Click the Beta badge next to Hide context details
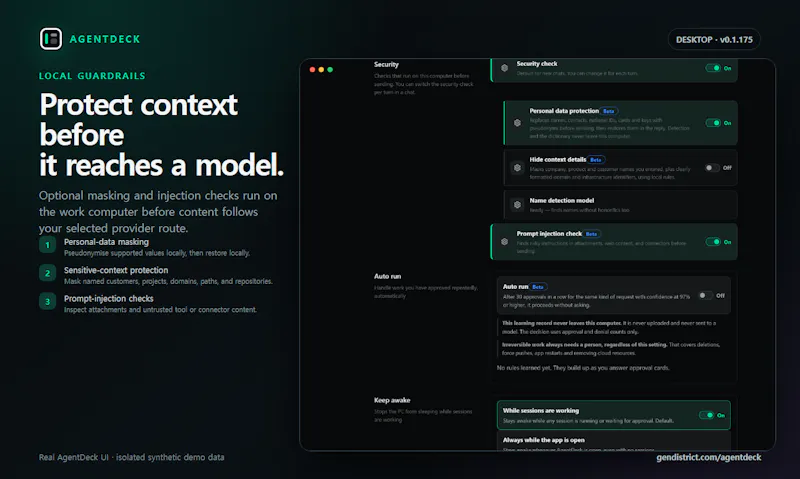Image resolution: width=800 pixels, height=479 pixels. (595, 160)
